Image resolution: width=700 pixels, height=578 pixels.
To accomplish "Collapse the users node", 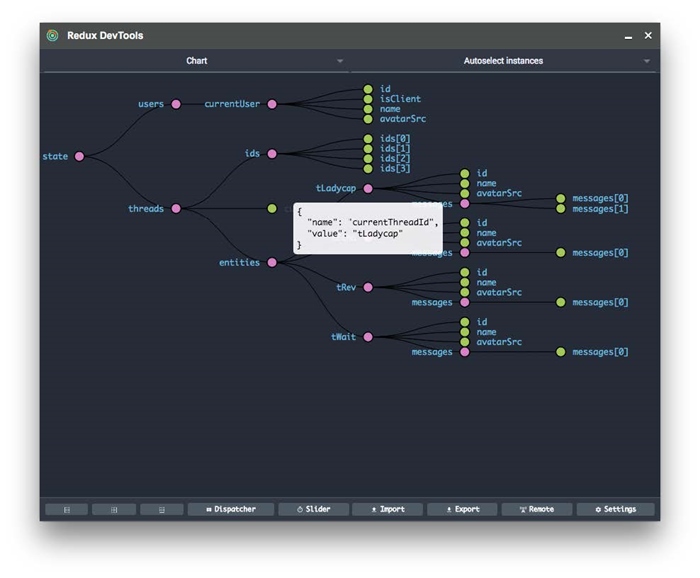I will (176, 104).
